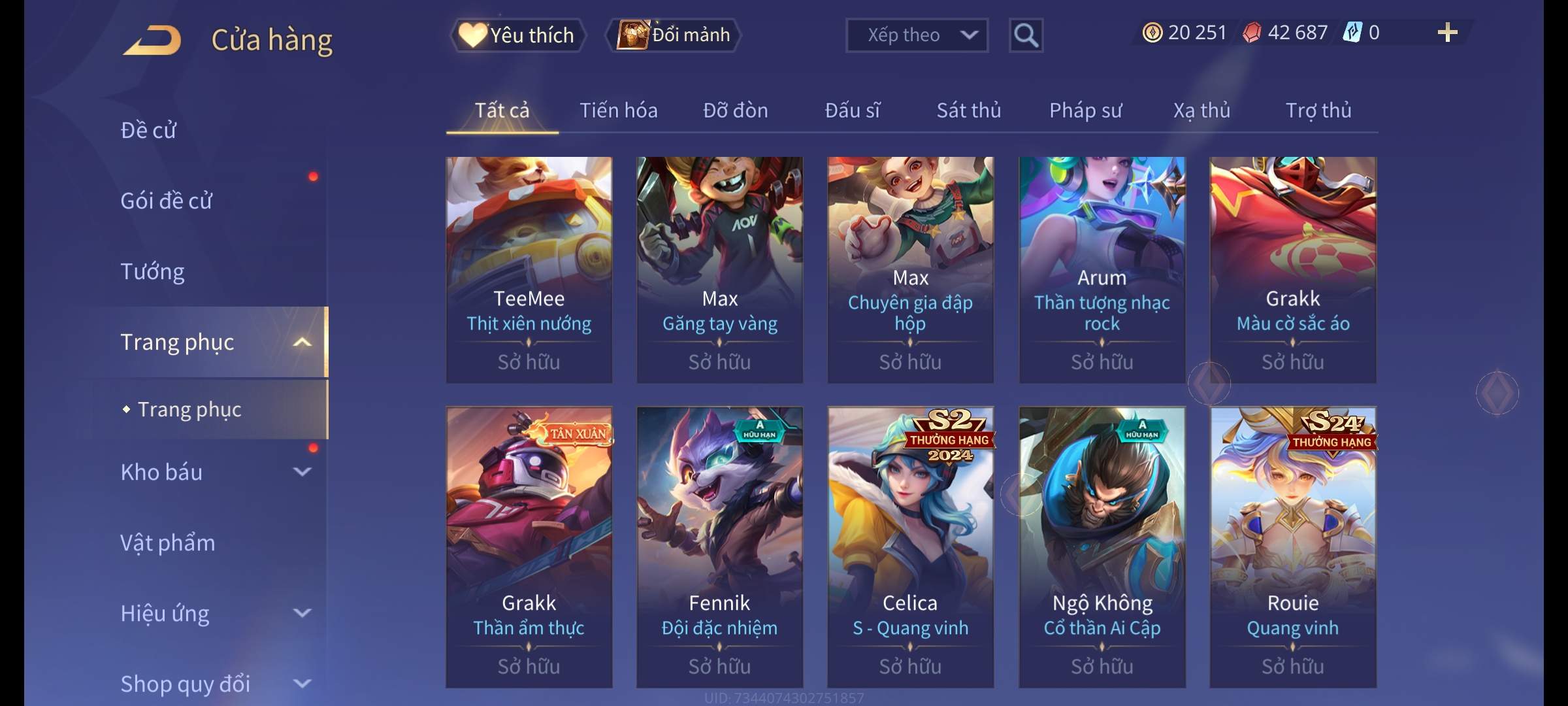1568x706 pixels.
Task: Select the TeeMee Thịt xiên nướng skin
Action: point(529,270)
